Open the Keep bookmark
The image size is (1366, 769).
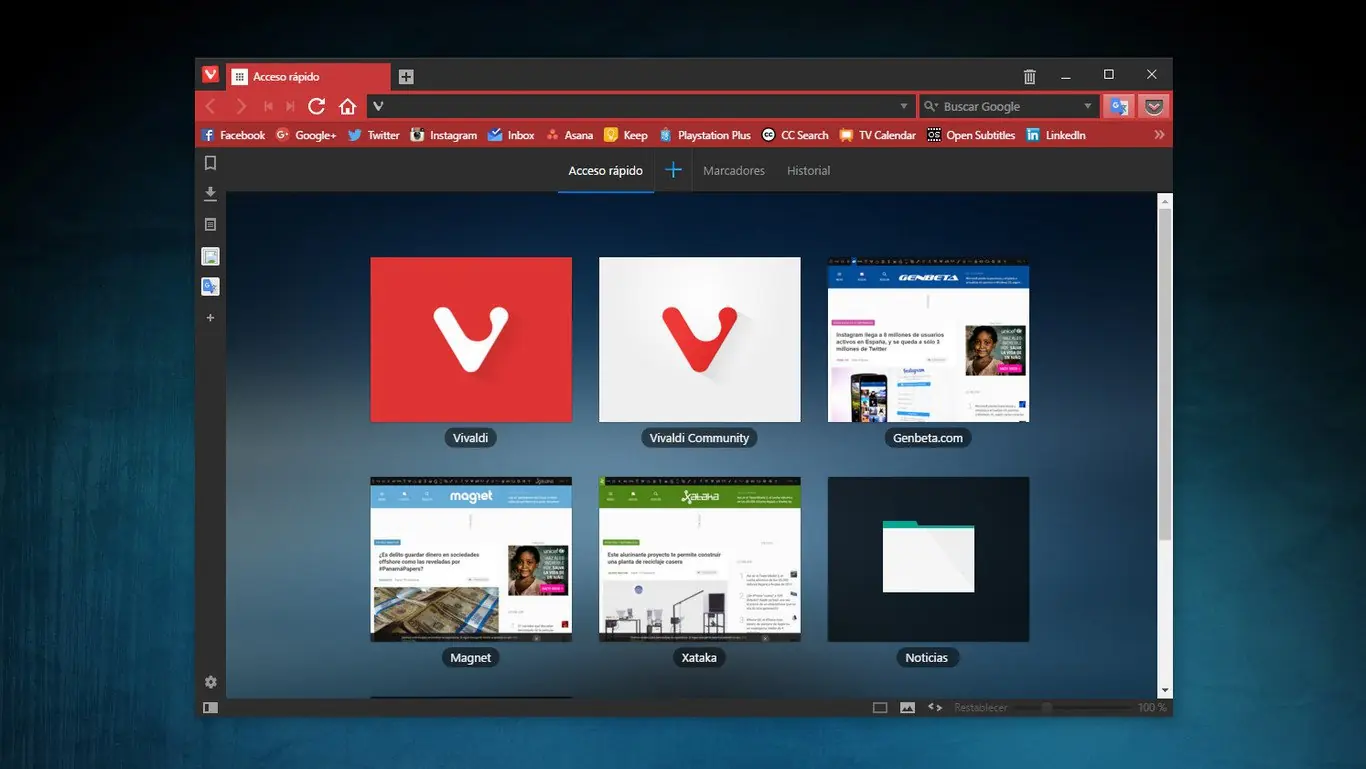tap(626, 135)
